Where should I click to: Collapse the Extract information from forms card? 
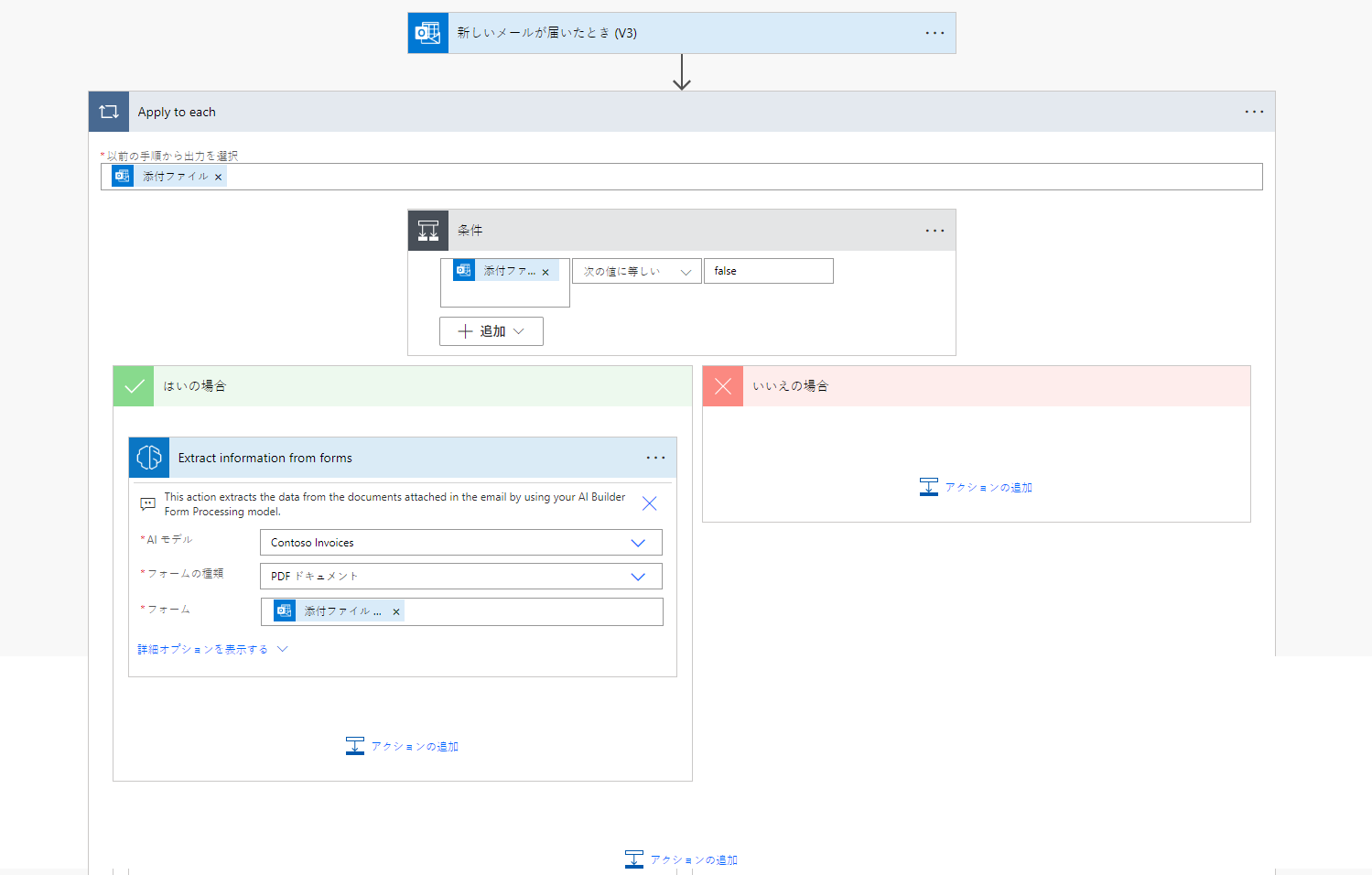(x=403, y=458)
